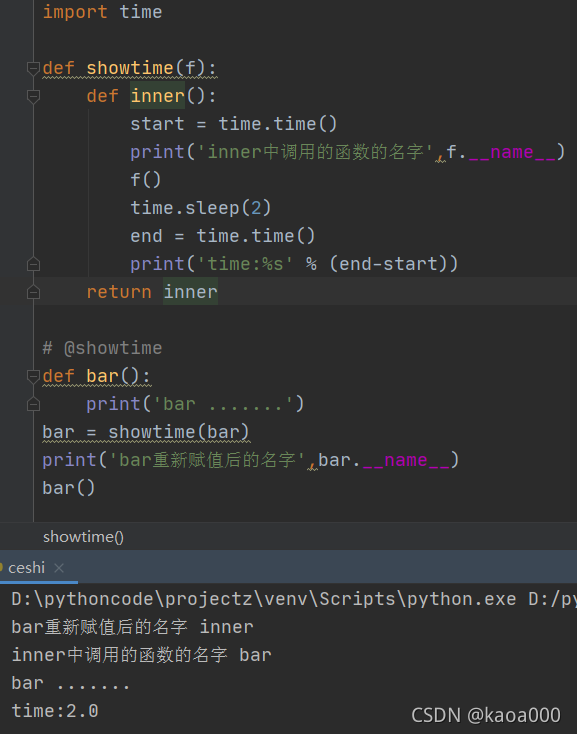Click 'end = time.time()' line
Image resolution: width=577 pixels, height=734 pixels.
pos(222,236)
